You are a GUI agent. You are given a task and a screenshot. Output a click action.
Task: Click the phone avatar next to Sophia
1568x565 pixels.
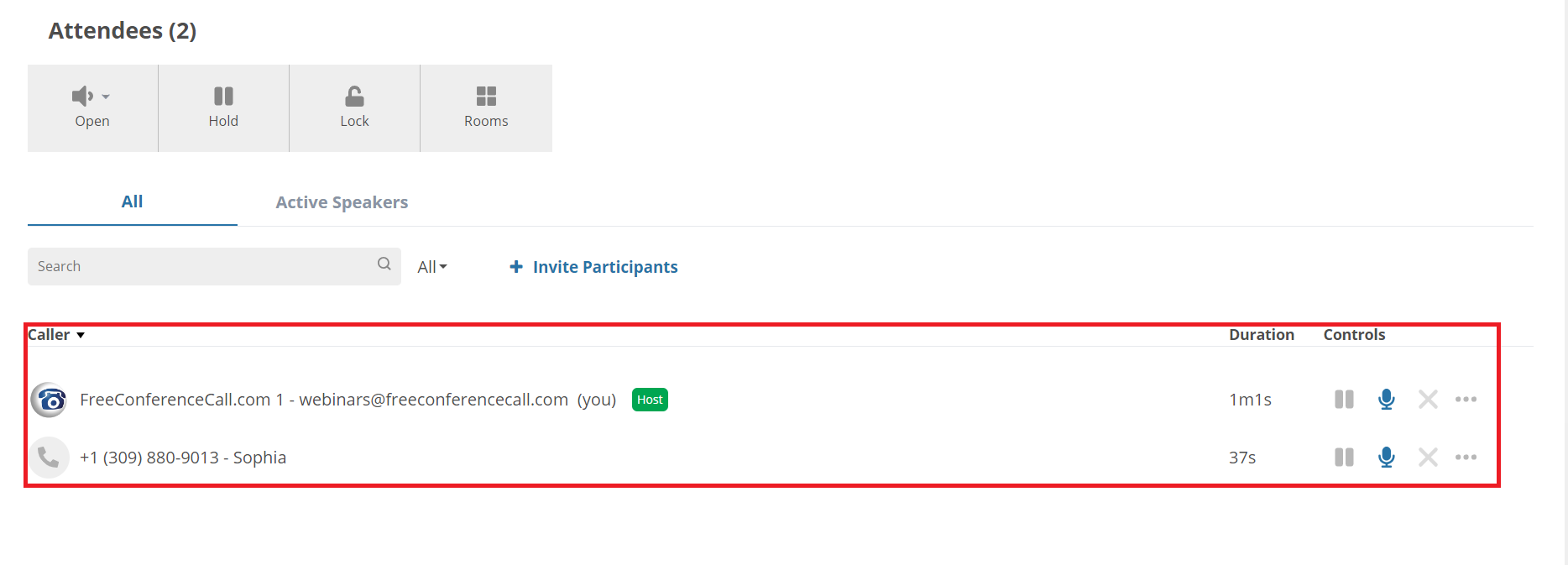50,458
